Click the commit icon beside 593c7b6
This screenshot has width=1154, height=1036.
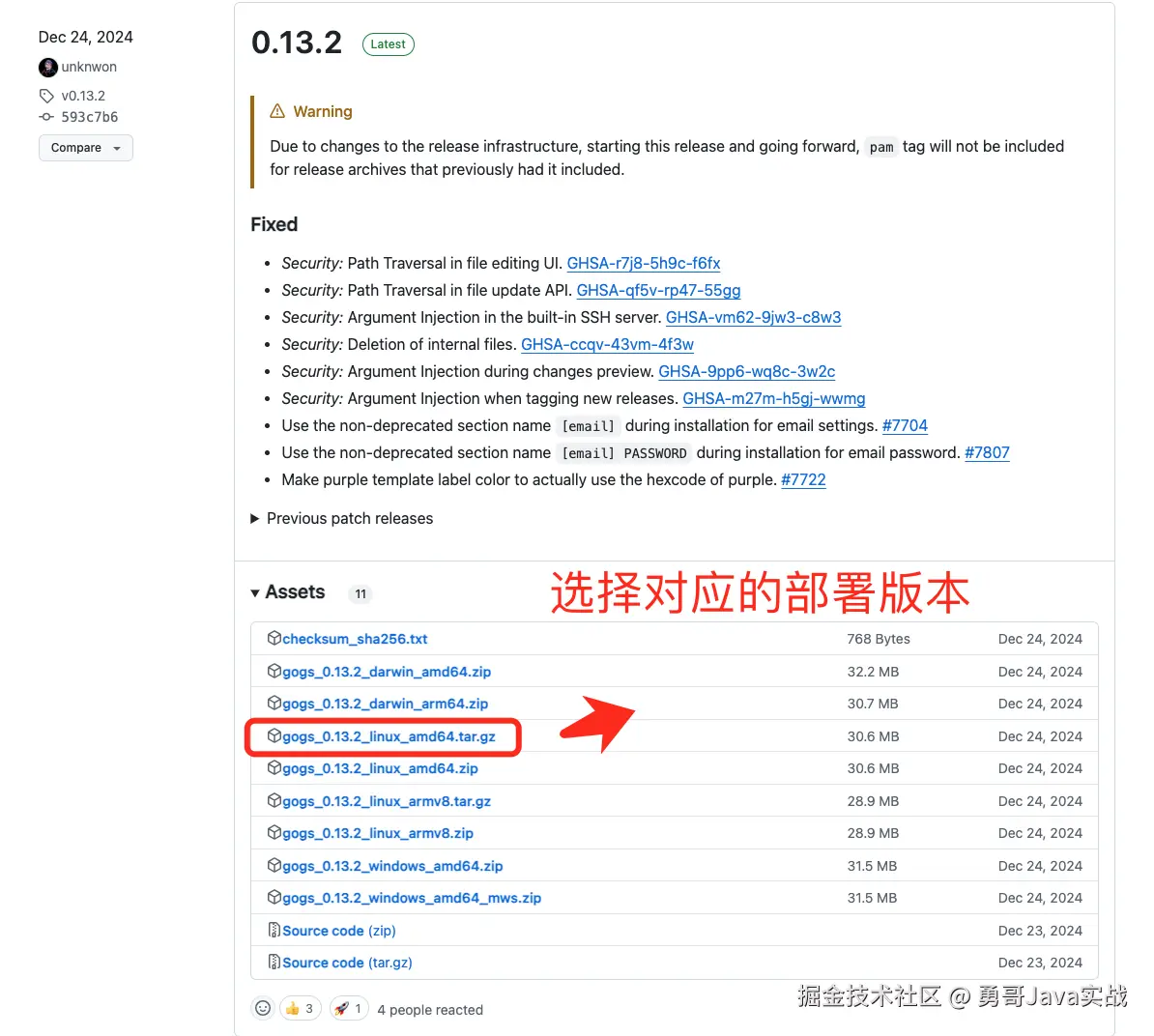click(x=46, y=117)
